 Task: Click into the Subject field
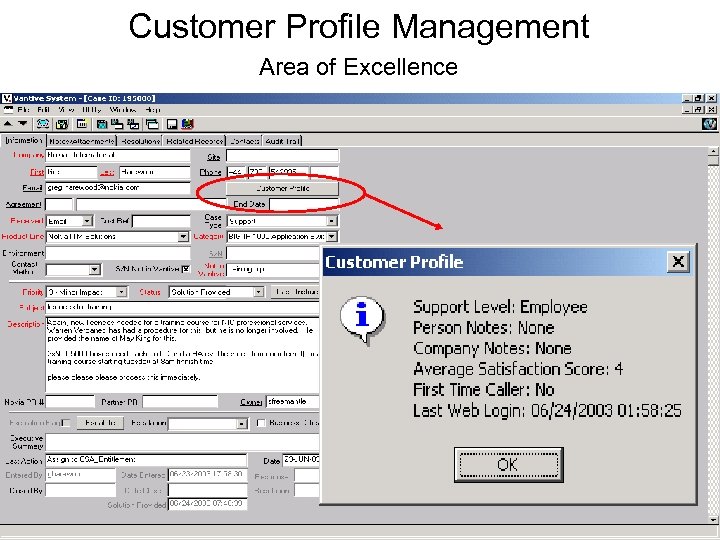click(x=182, y=307)
